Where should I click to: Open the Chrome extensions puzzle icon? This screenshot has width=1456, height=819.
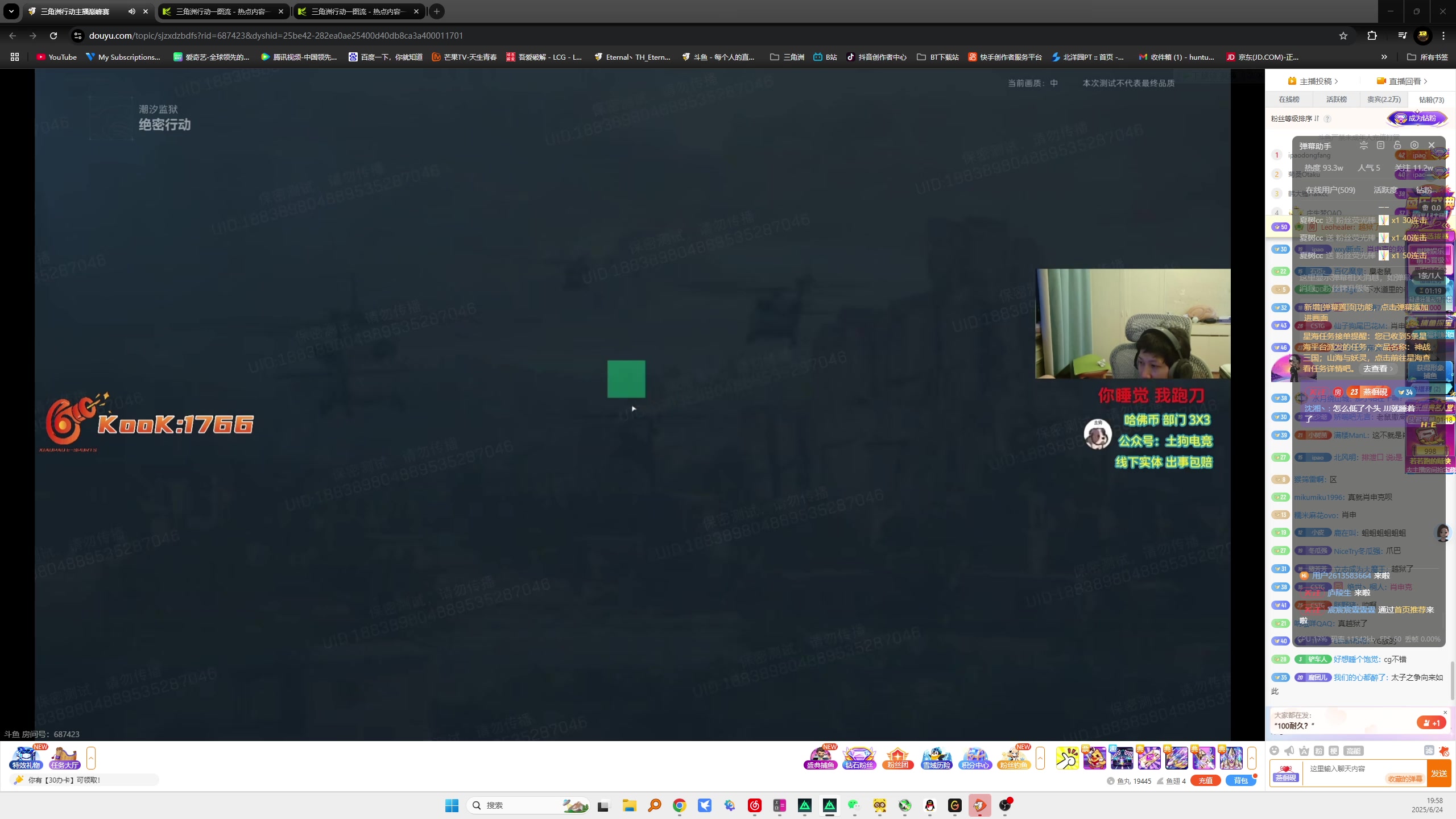[x=1372, y=36]
